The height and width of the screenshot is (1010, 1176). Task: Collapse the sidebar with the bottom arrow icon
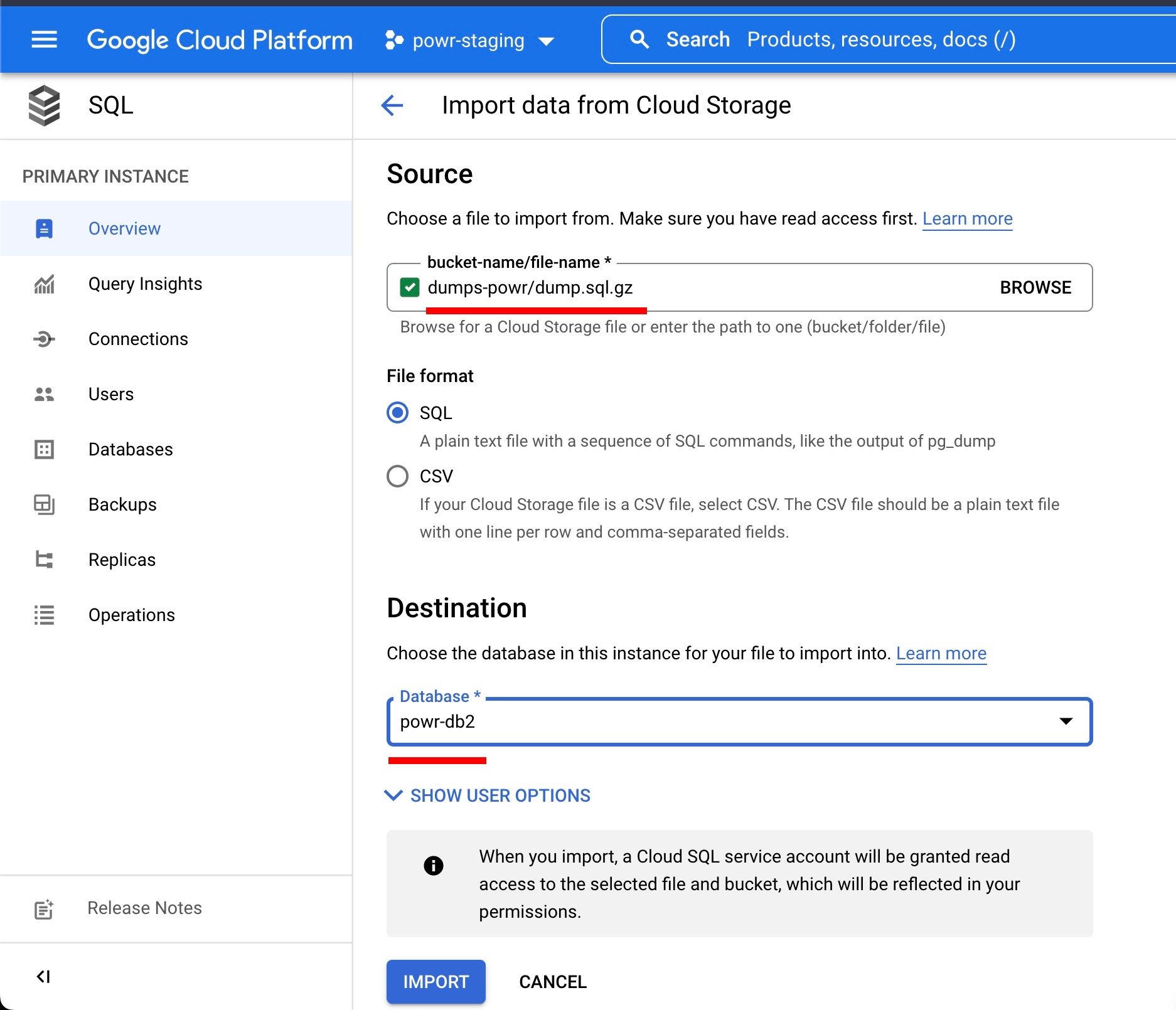43,977
